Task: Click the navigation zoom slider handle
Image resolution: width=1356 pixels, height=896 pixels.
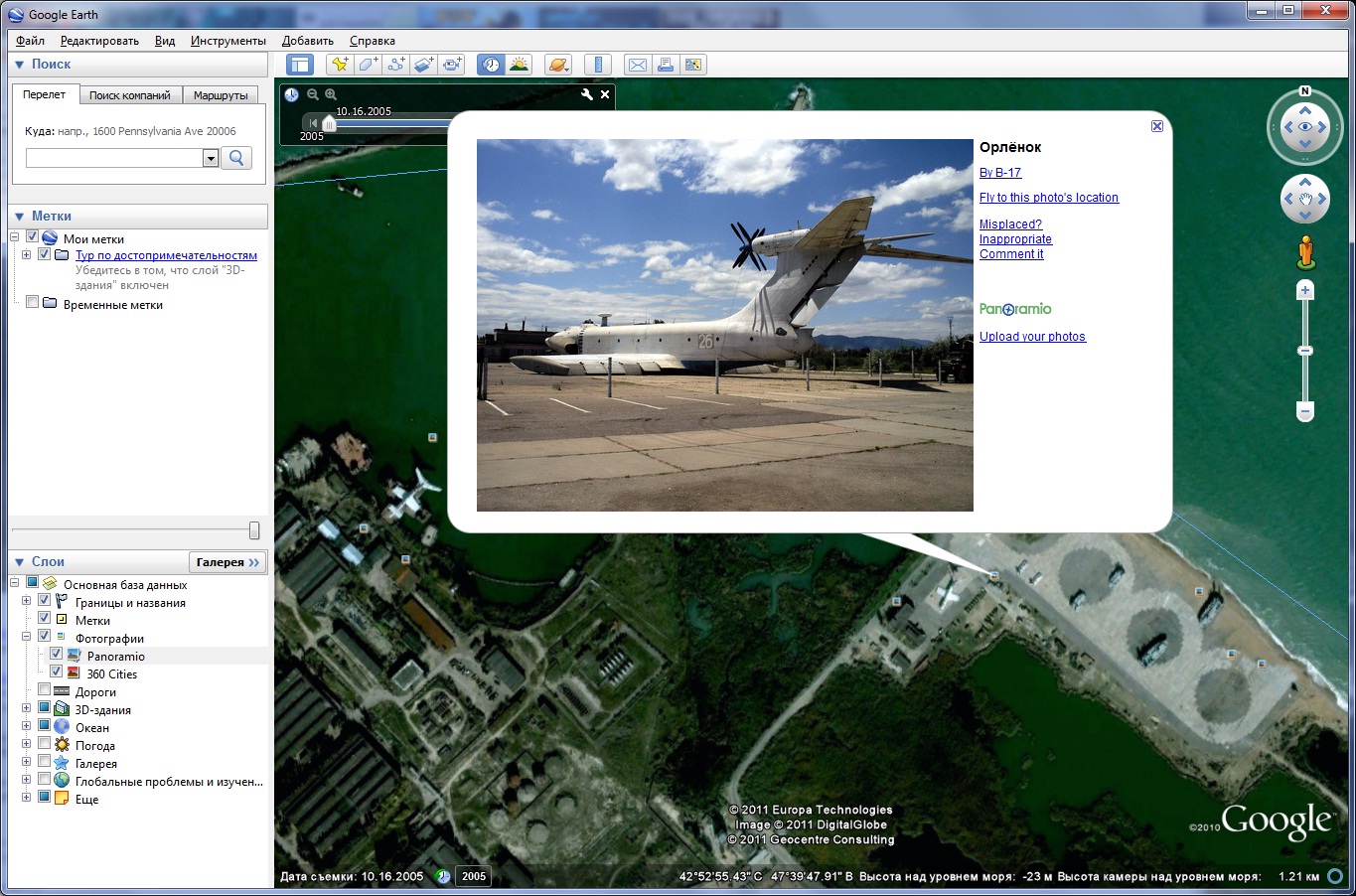Action: click(1306, 351)
